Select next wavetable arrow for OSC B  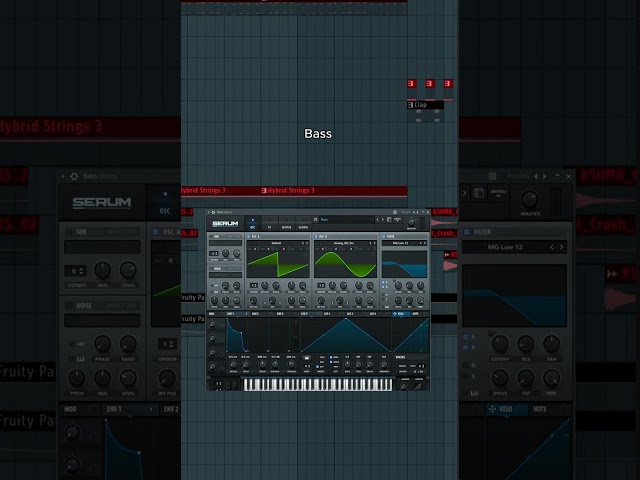coord(374,243)
